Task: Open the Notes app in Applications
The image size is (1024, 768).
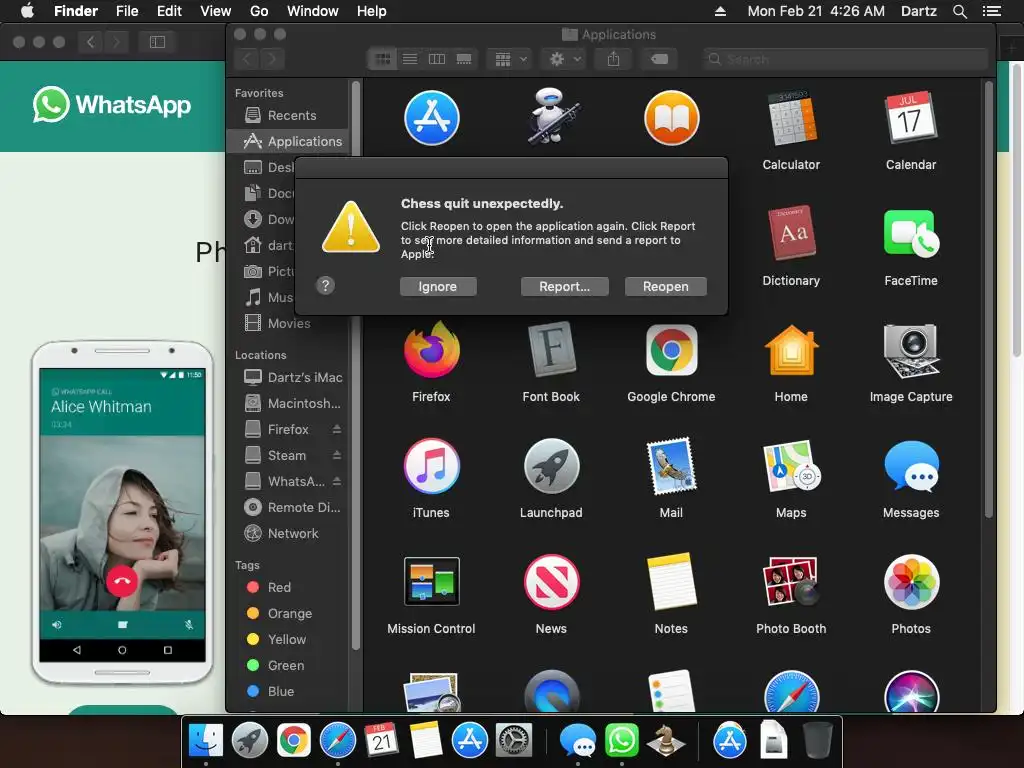Action: tap(671, 581)
